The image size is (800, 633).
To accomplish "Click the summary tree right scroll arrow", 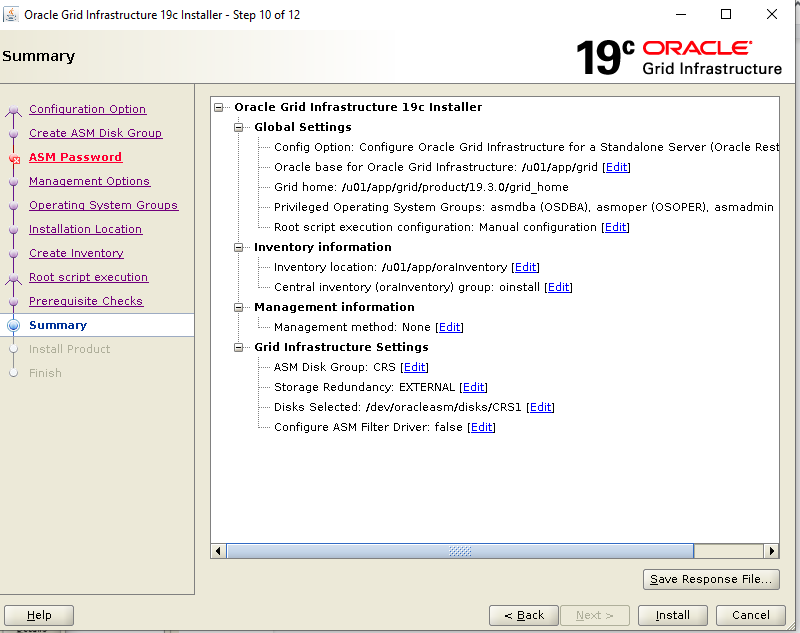I will 771,551.
